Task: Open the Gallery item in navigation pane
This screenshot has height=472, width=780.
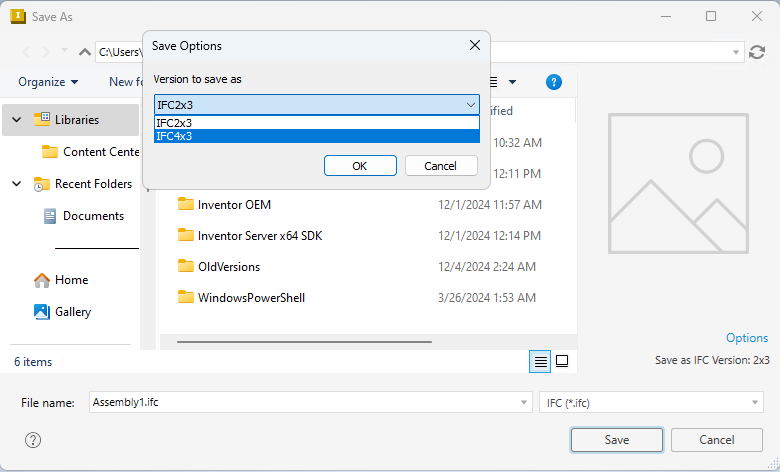Action: pos(73,312)
